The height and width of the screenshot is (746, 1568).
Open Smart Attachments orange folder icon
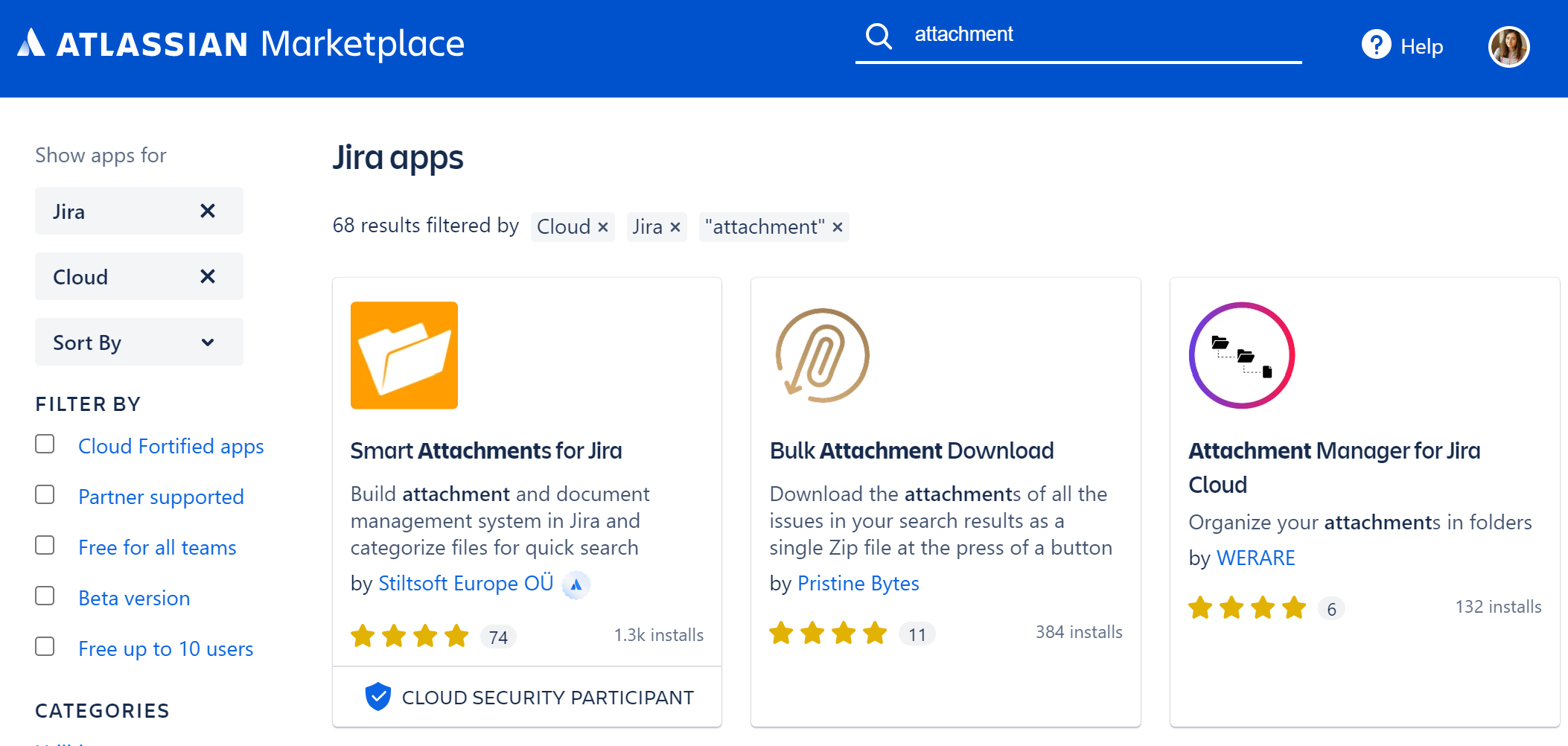click(x=404, y=355)
